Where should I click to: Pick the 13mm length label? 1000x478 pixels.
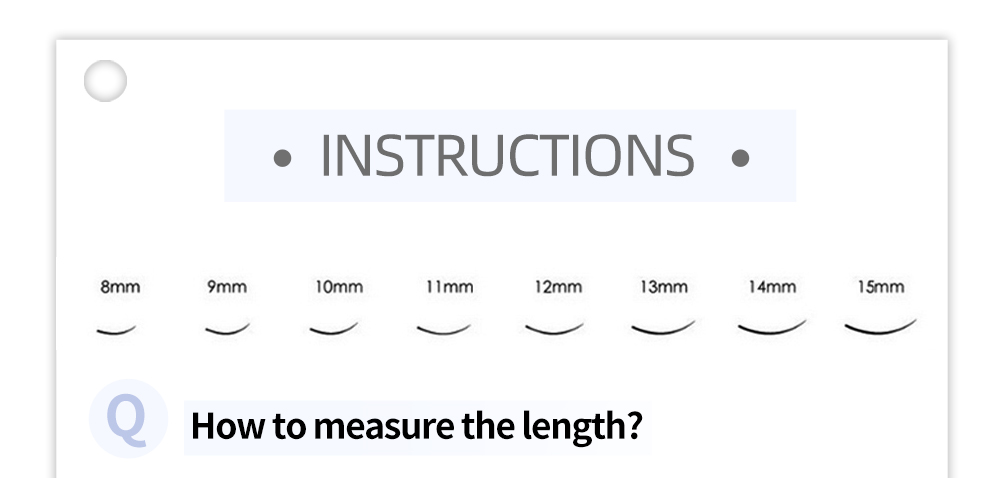664,287
